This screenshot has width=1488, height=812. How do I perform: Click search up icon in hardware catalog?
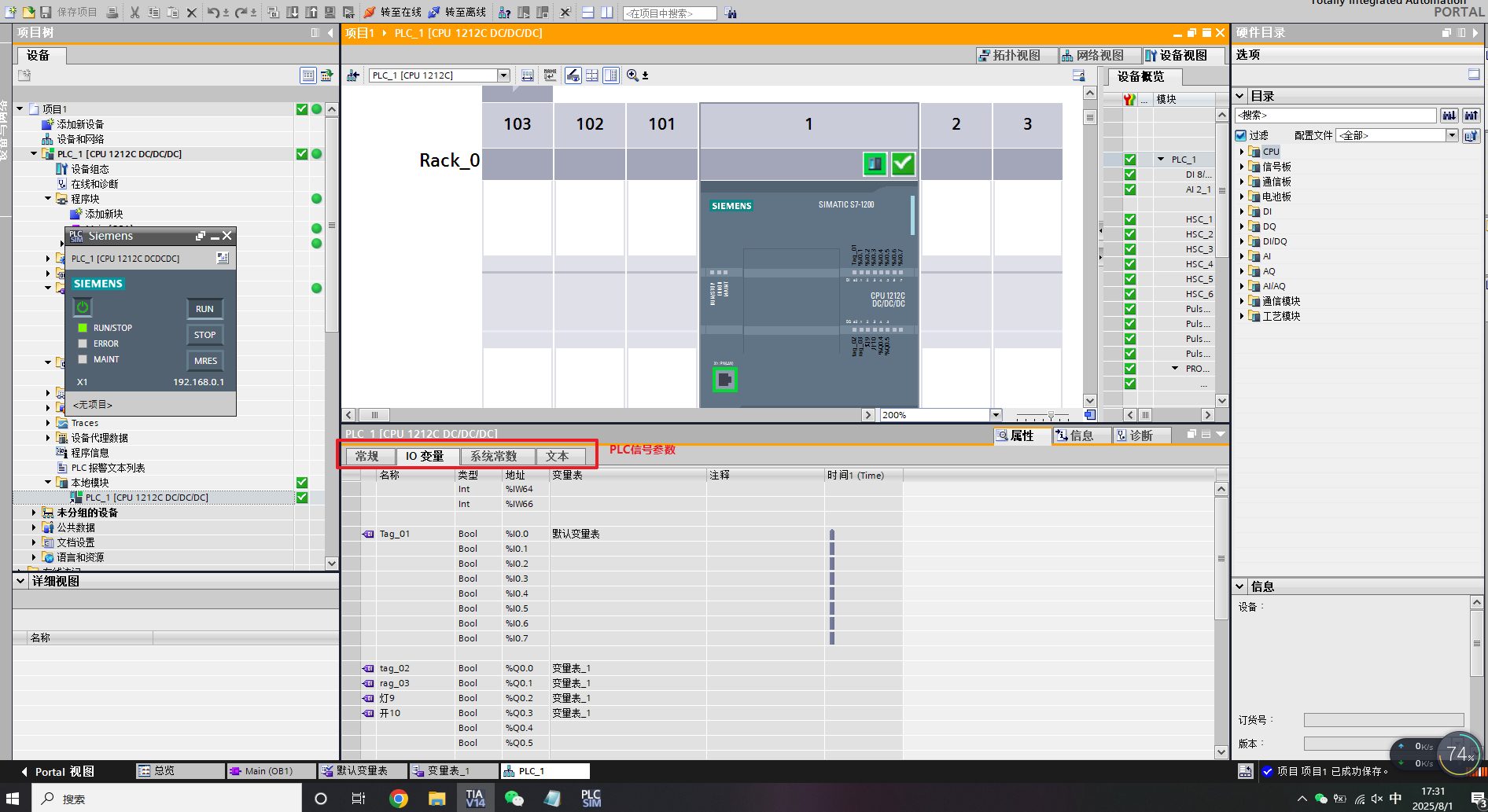(1471, 115)
